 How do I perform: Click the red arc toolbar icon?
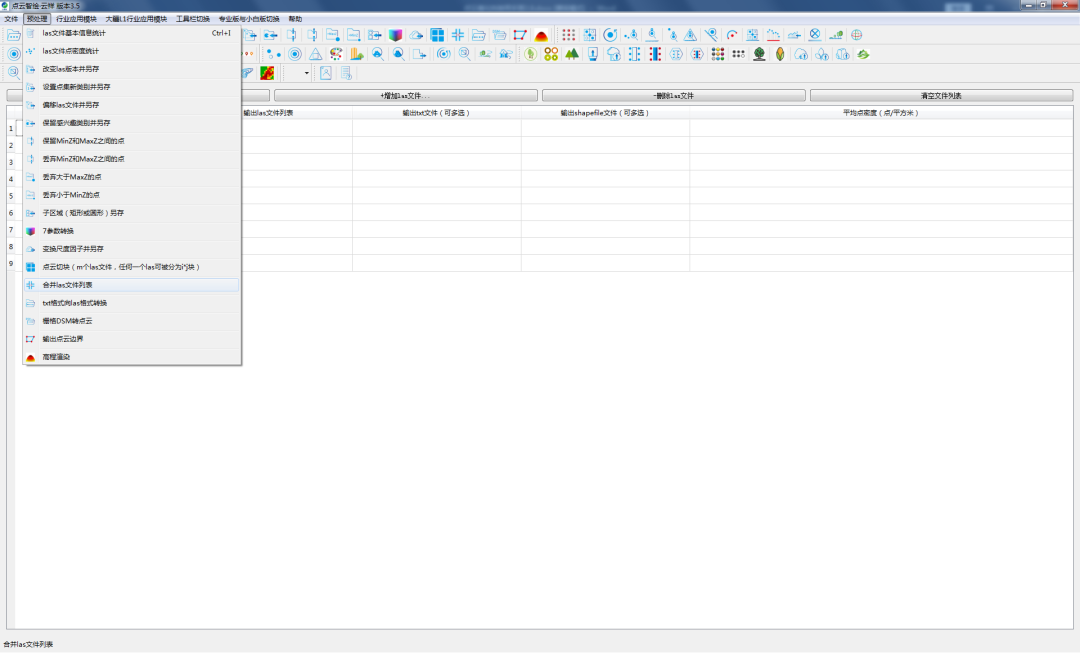point(731,35)
